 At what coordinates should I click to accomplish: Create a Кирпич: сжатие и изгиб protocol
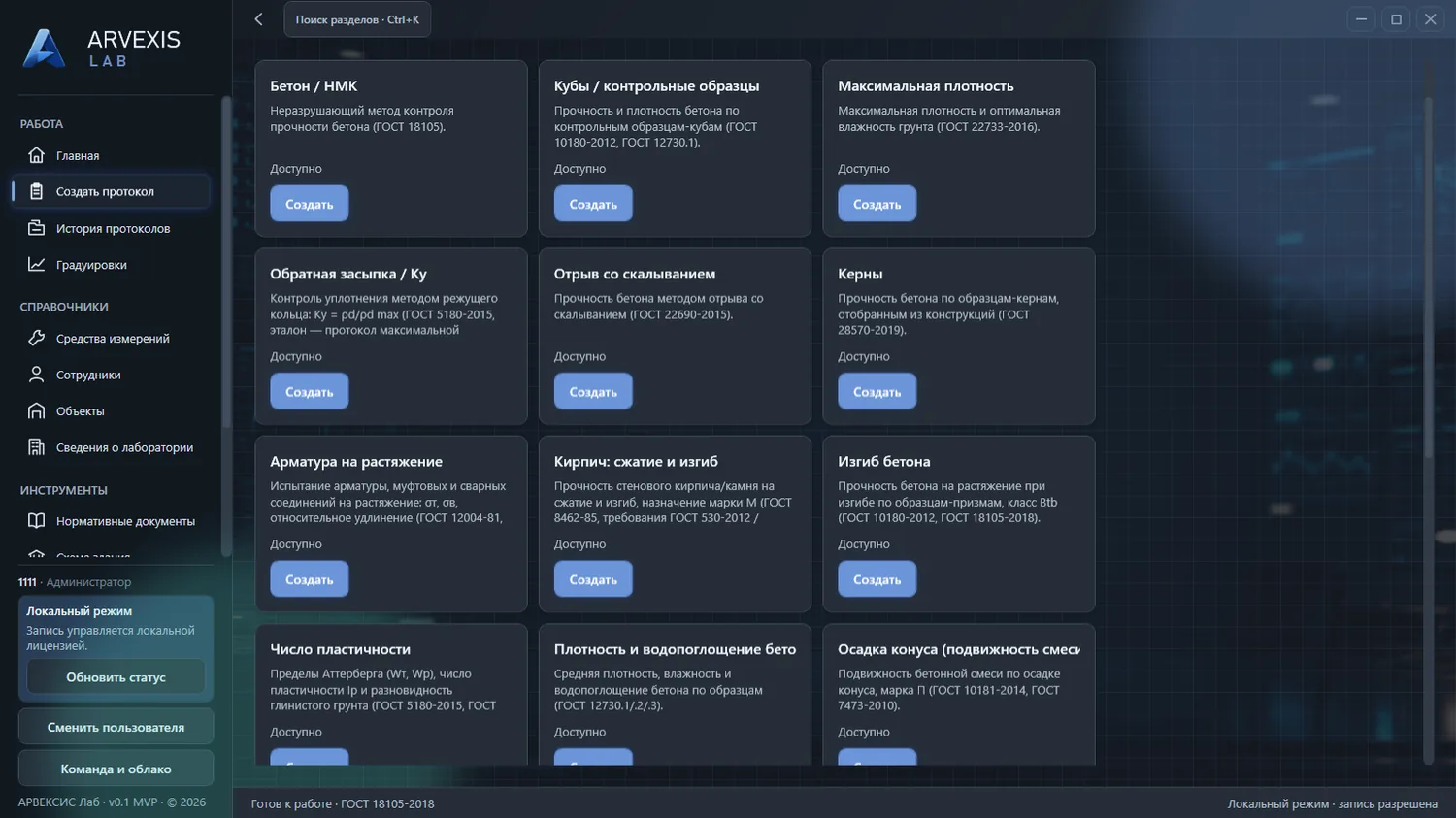[593, 579]
